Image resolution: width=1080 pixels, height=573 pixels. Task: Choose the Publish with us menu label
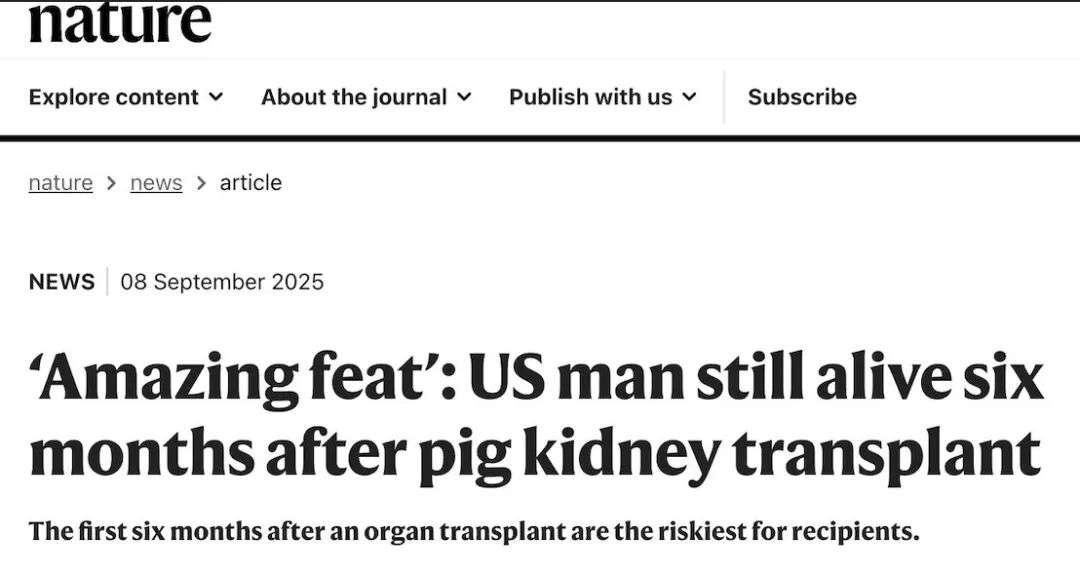(590, 97)
